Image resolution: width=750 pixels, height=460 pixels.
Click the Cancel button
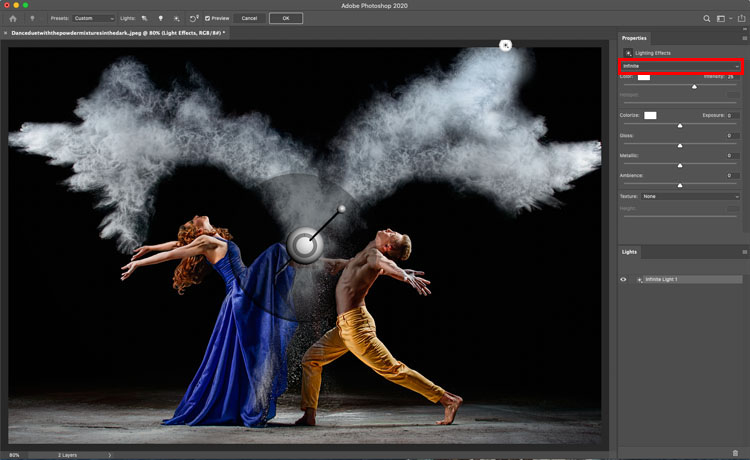tap(249, 19)
